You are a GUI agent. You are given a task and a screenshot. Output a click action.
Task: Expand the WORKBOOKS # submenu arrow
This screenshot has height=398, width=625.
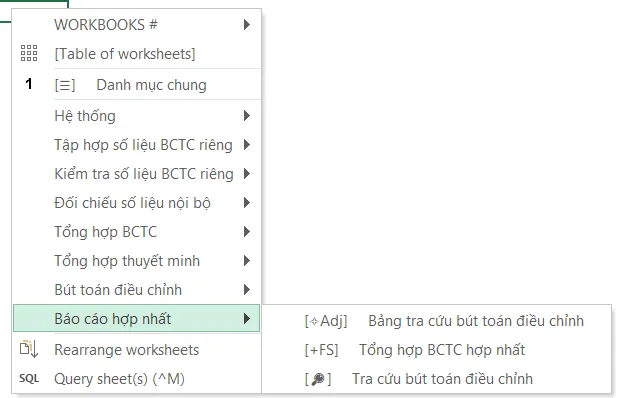coord(247,25)
